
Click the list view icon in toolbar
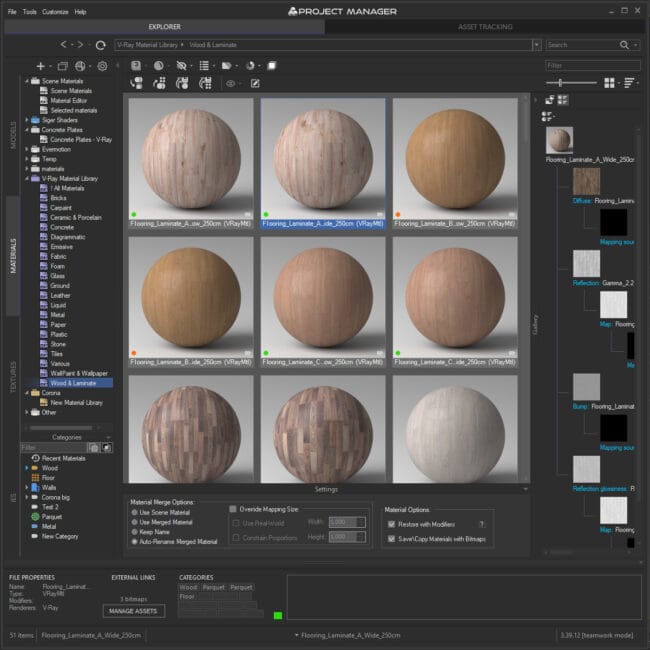tap(204, 65)
